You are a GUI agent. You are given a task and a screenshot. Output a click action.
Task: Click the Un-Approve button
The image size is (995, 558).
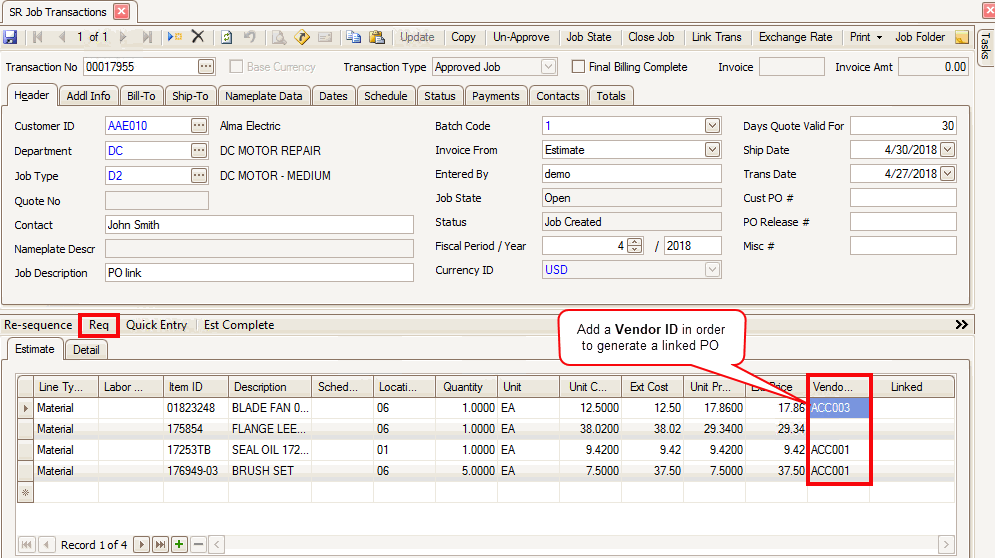[521, 37]
